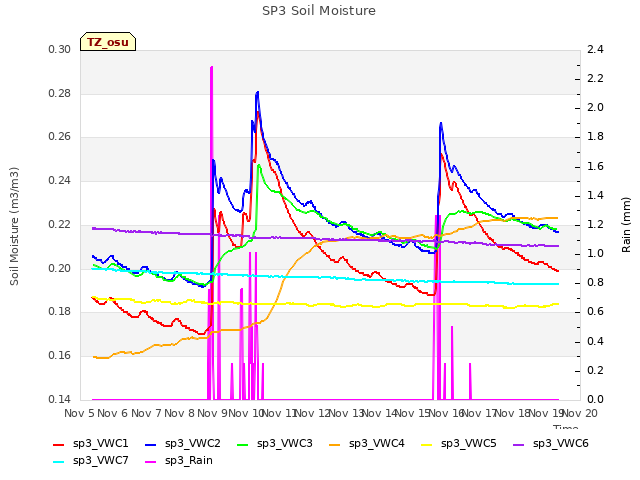This screenshot has height=480, width=640.
Task: Click the 2.2 right axis tick label
Action: 595,78
